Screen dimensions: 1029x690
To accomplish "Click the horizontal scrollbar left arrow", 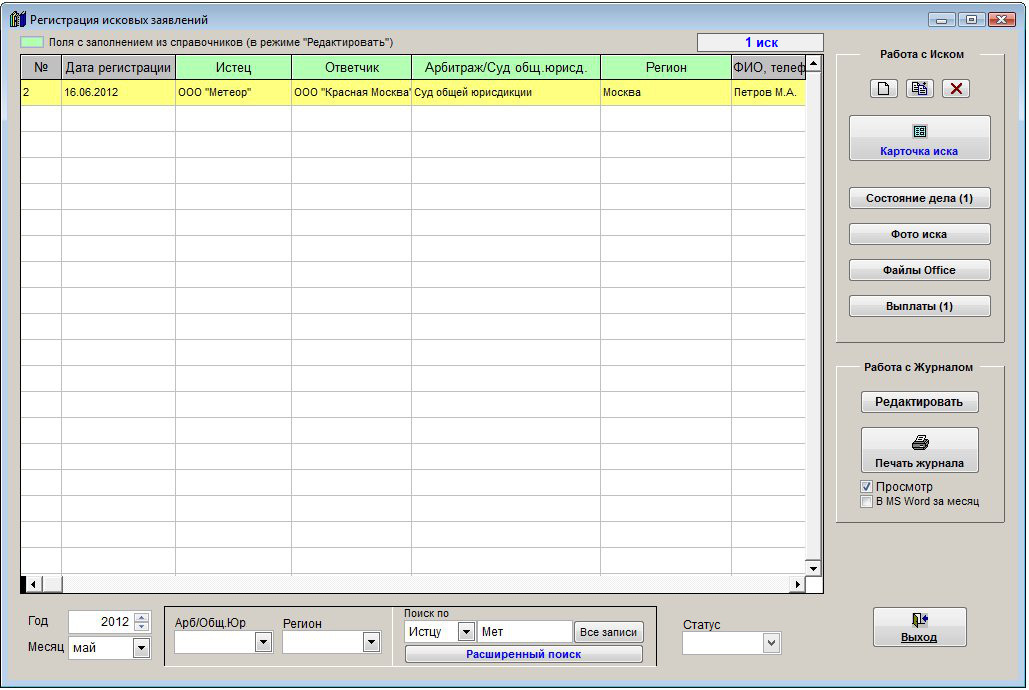I will click(x=32, y=584).
